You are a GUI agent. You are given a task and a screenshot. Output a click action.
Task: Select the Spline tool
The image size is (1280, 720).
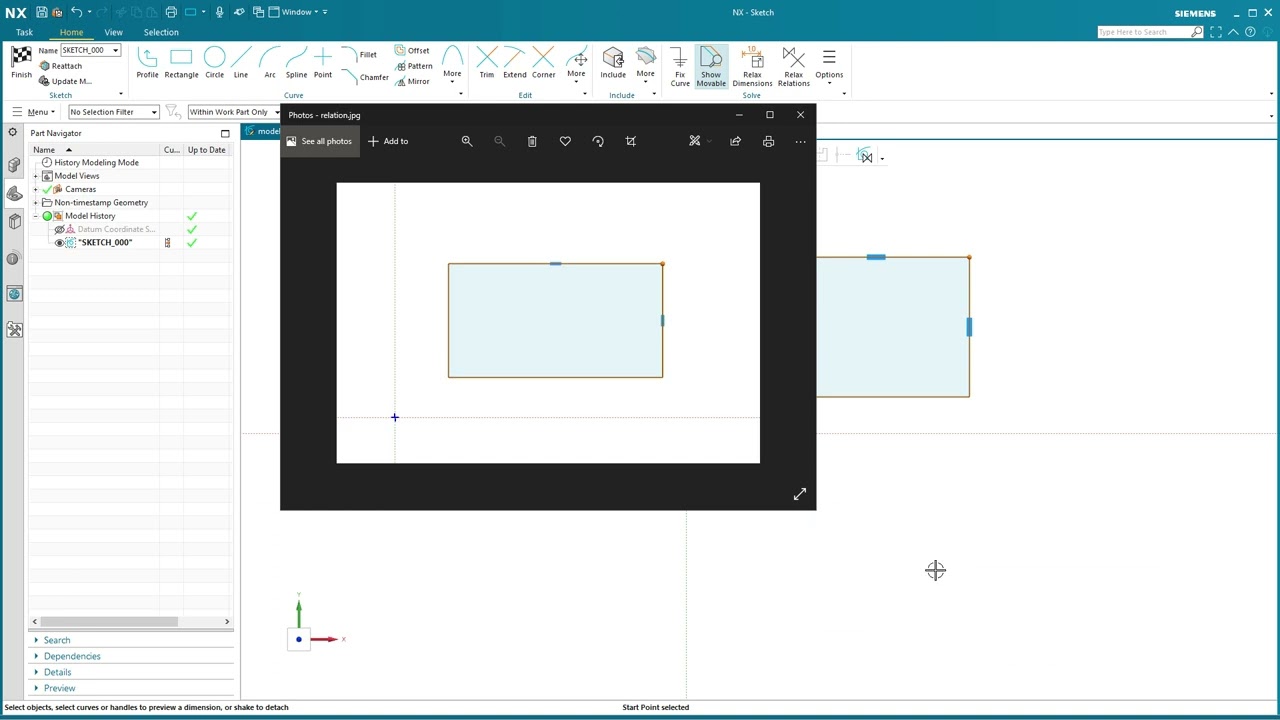pos(296,63)
